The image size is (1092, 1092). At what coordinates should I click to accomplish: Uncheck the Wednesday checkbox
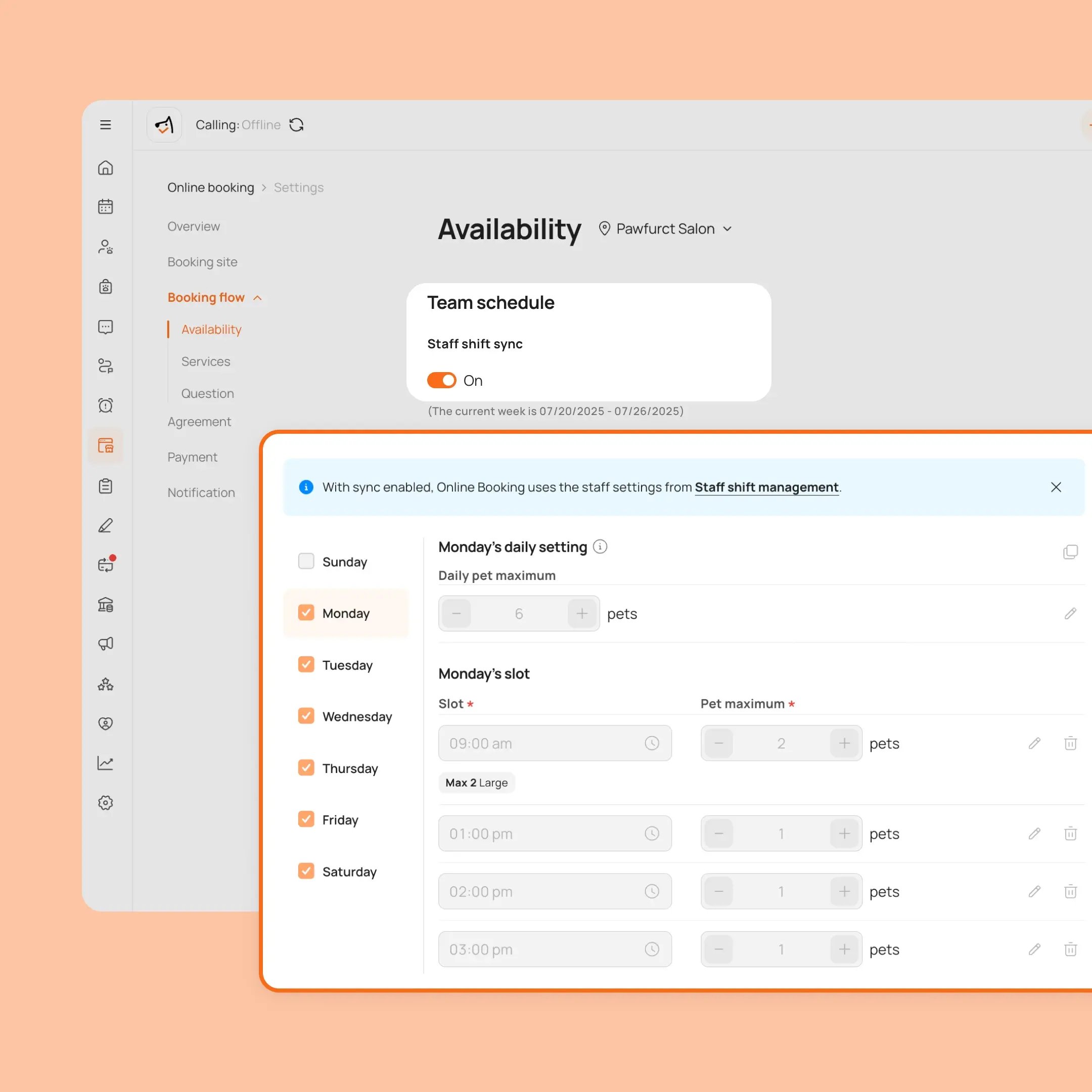pyautogui.click(x=306, y=716)
